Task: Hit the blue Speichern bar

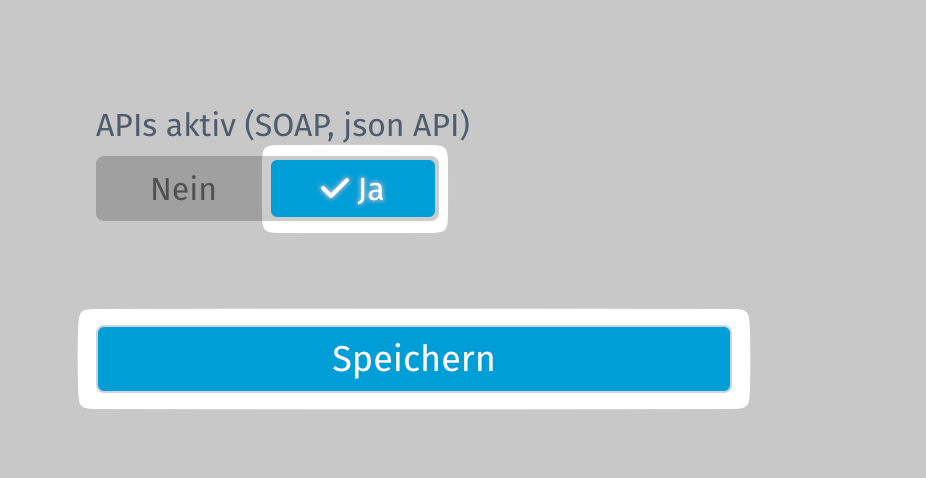Action: click(x=413, y=359)
